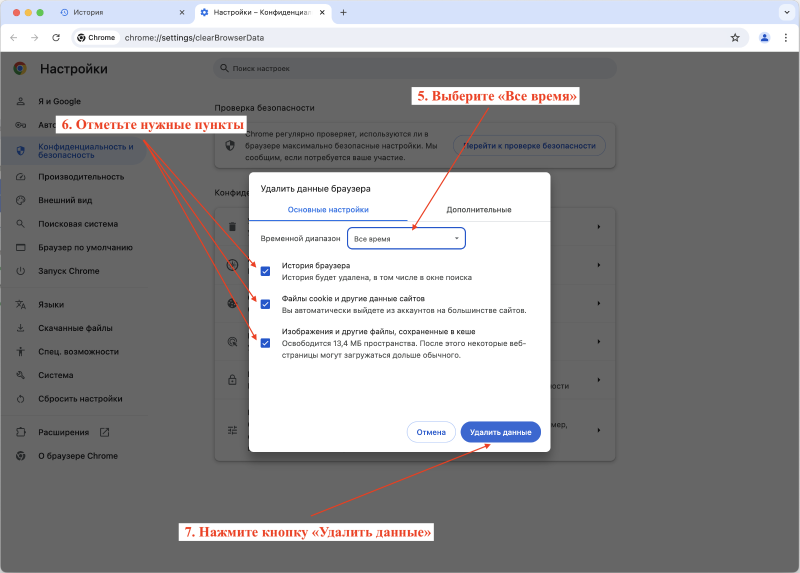
Task: Open Запуск Chrome settings
Action: pyautogui.click(x=69, y=271)
